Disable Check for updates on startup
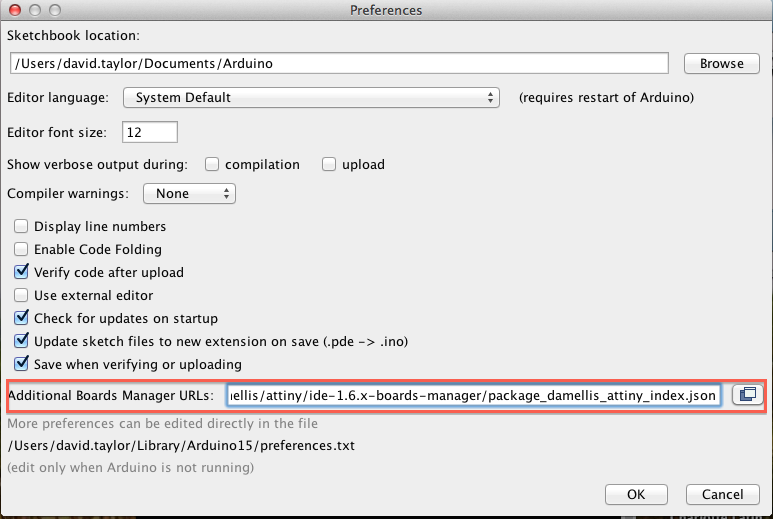 21,318
